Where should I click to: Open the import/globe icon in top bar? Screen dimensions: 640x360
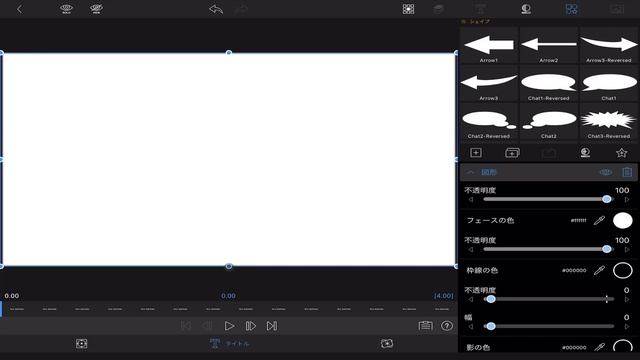tap(526, 9)
